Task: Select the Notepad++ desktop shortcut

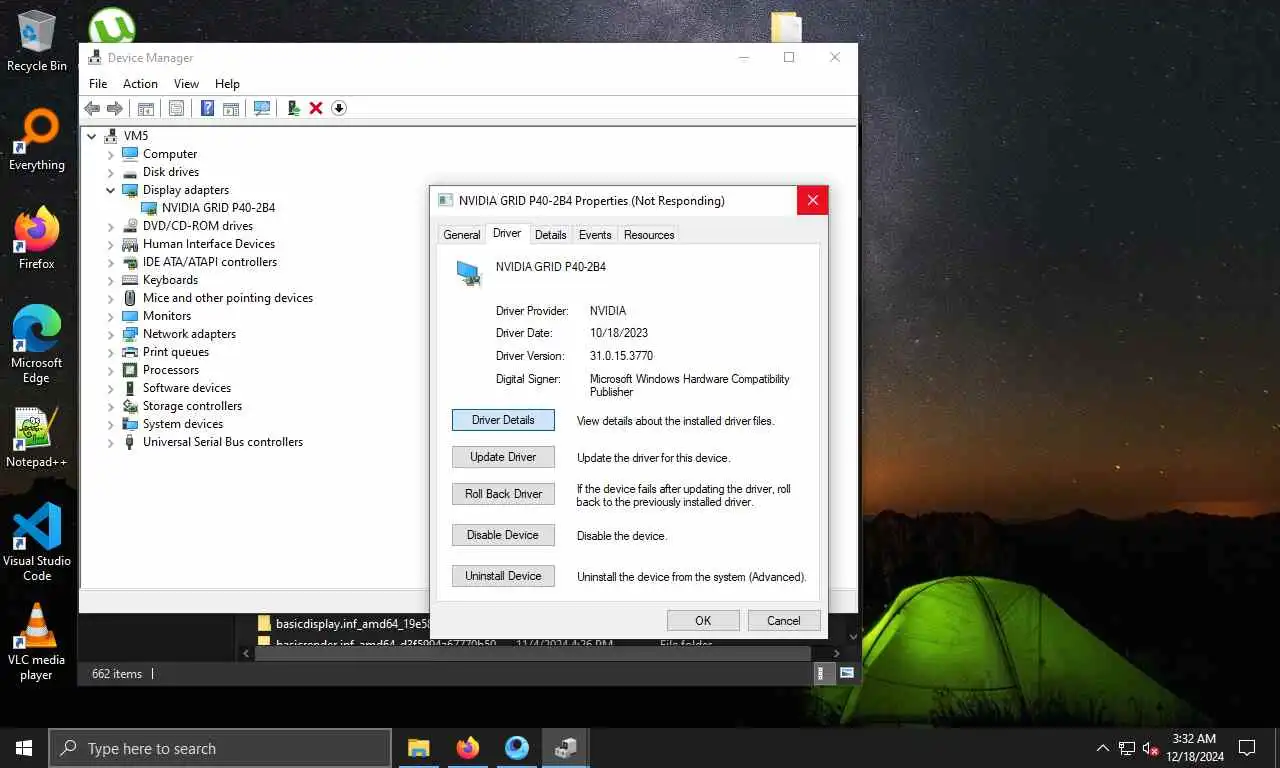Action: click(x=37, y=437)
